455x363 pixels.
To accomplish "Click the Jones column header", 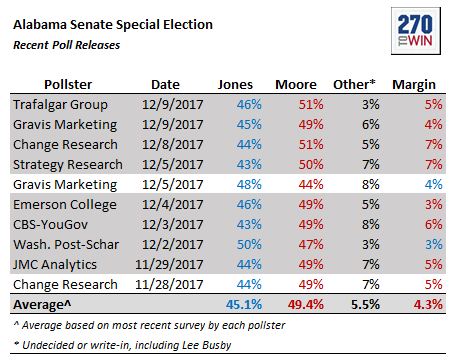I will [x=235, y=85].
